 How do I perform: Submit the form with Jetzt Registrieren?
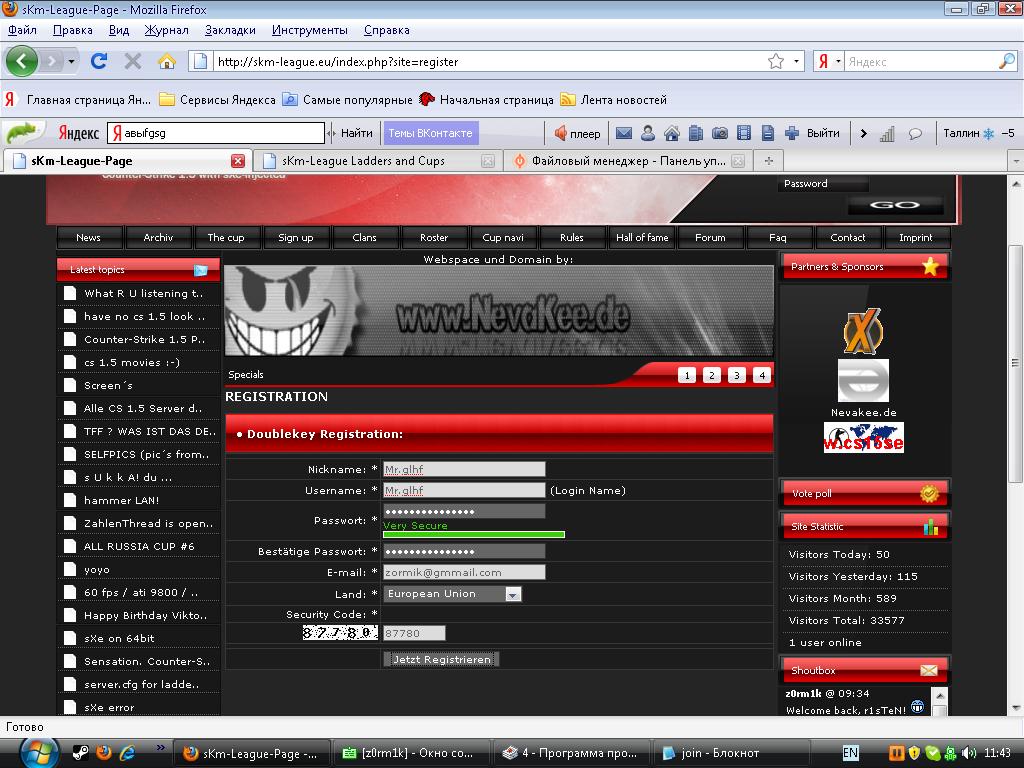tap(441, 660)
